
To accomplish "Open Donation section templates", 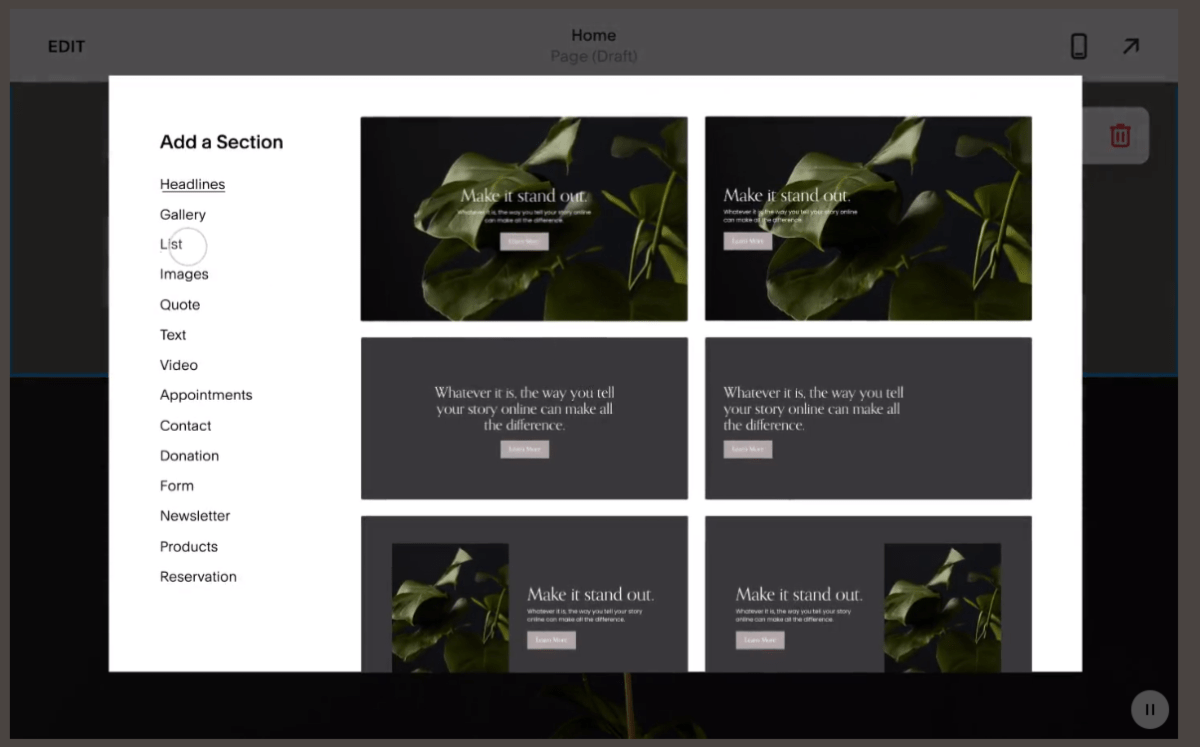I will click(189, 455).
